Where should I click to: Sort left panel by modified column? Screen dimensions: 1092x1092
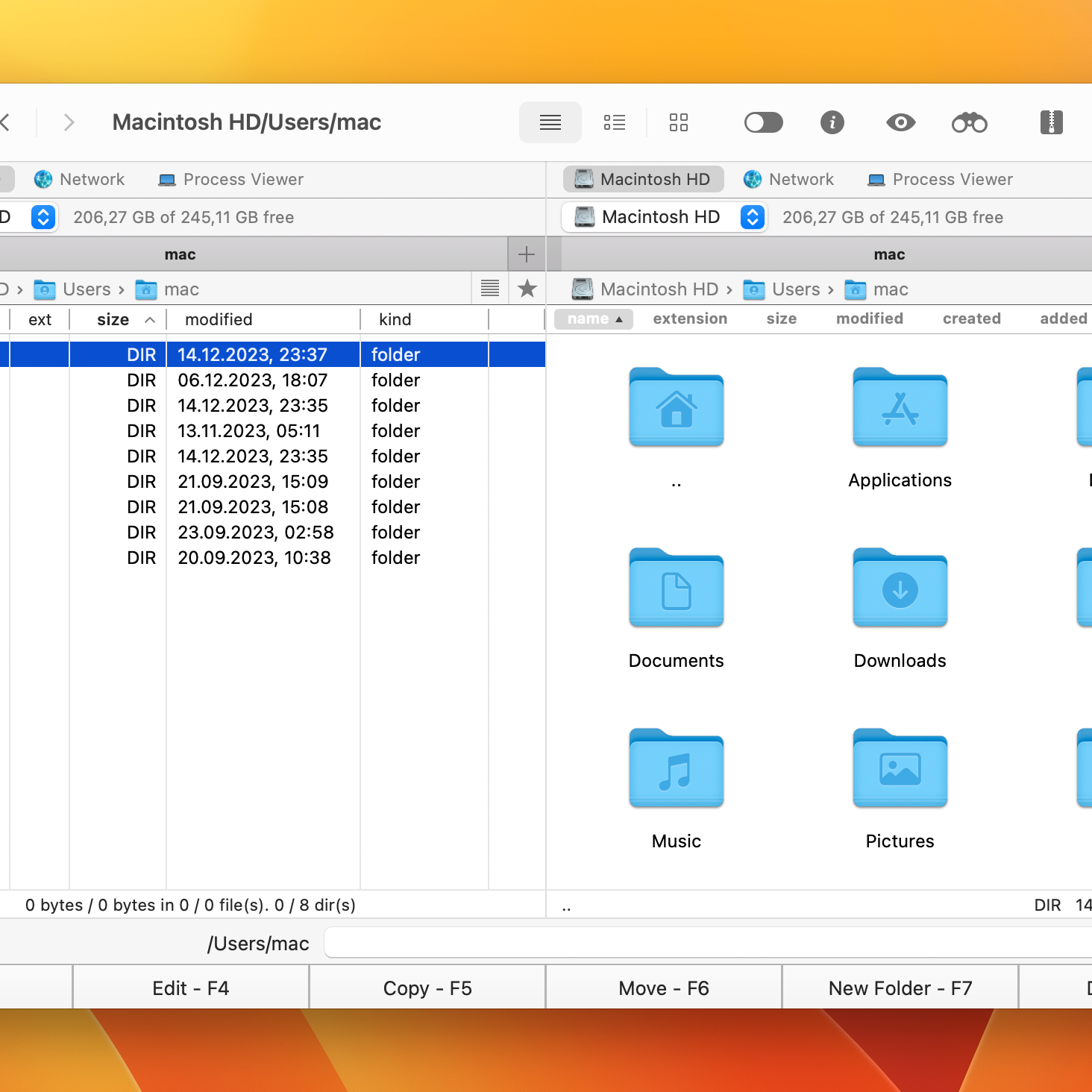click(x=263, y=320)
